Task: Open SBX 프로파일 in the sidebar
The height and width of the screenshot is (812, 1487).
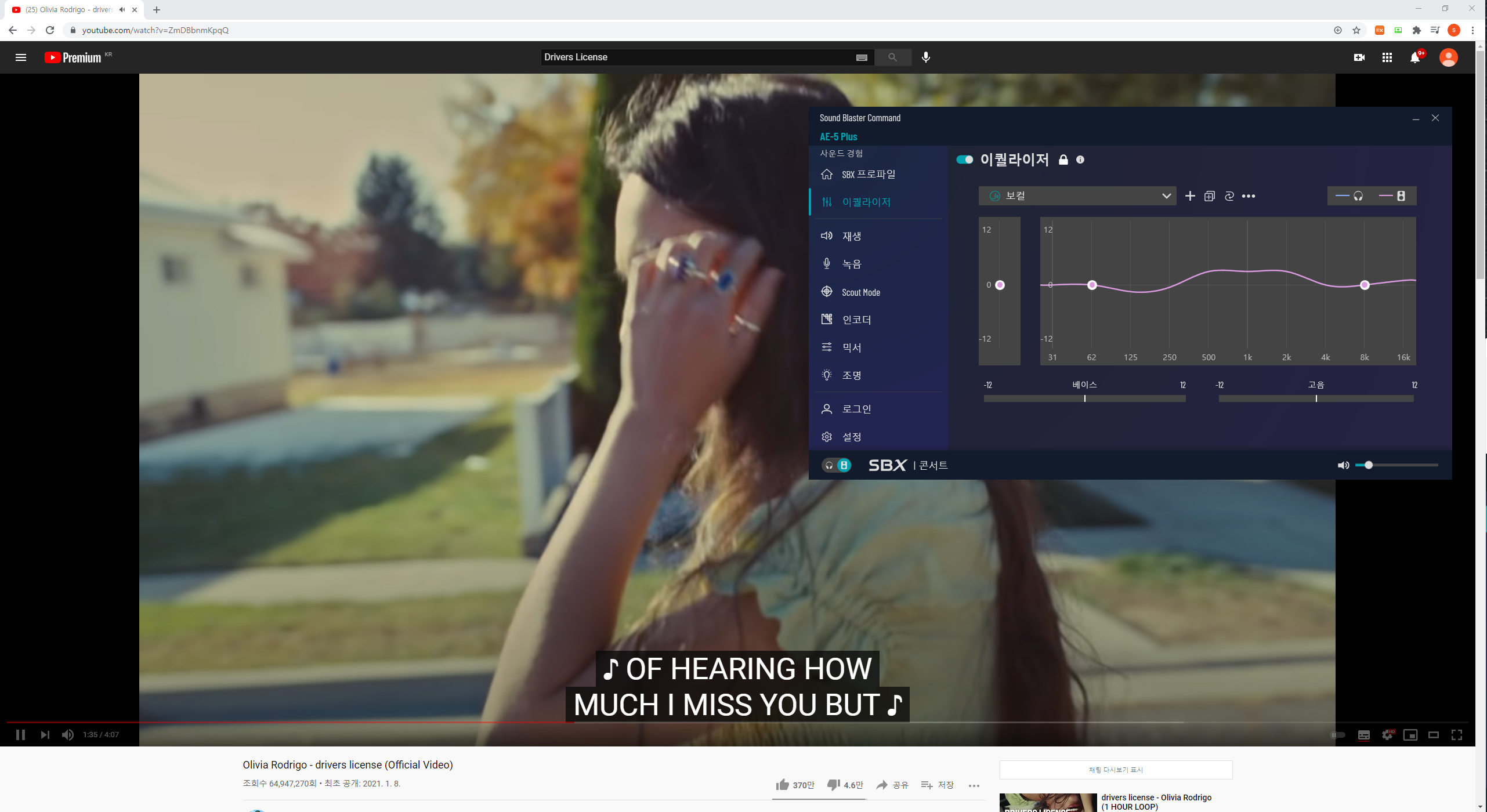Action: tap(878, 174)
